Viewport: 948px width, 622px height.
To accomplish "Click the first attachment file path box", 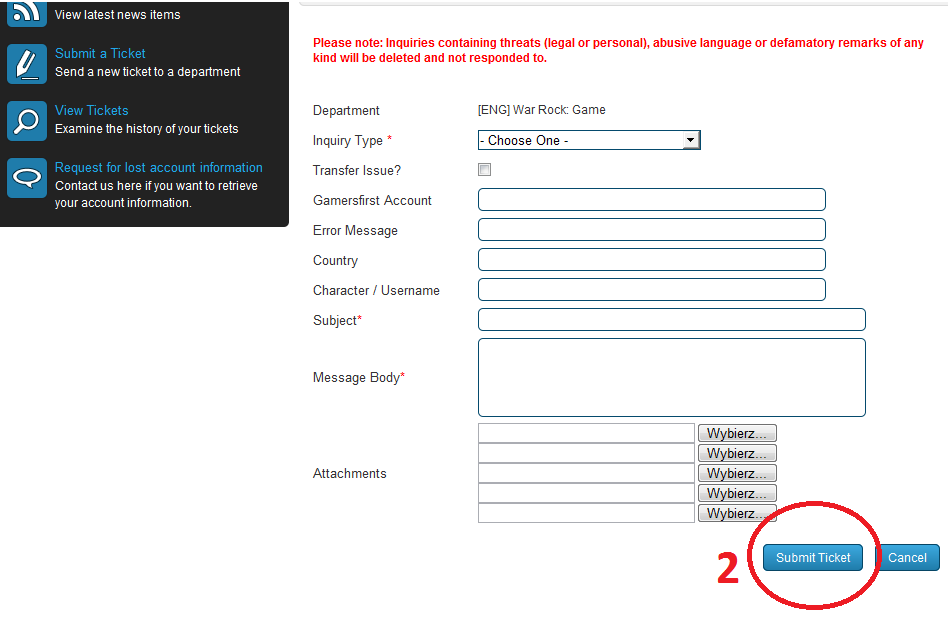I will (x=586, y=433).
